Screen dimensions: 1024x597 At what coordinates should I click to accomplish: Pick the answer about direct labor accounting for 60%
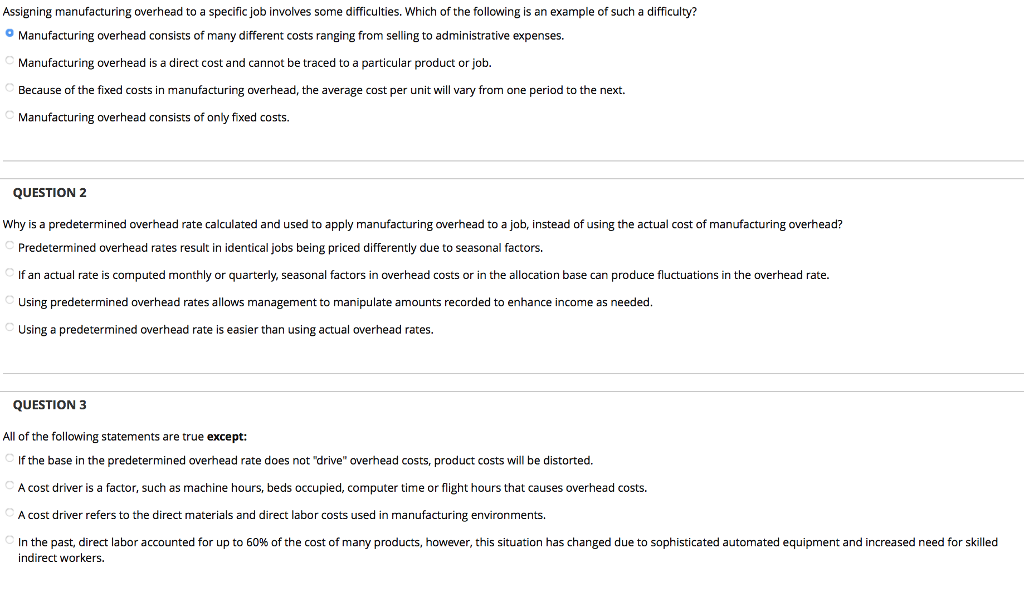click(9, 541)
